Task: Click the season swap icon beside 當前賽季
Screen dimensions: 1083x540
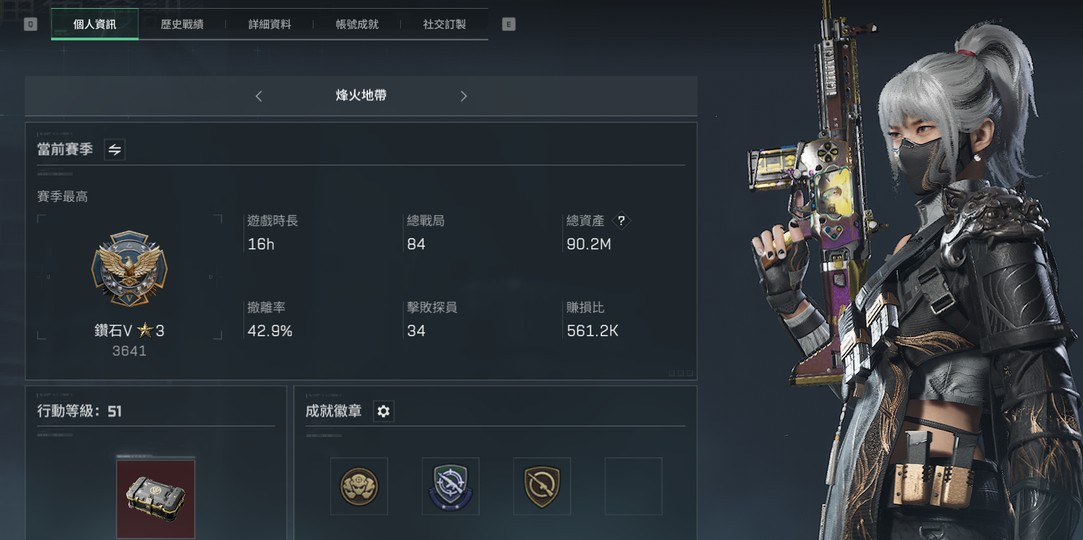Action: pyautogui.click(x=115, y=149)
